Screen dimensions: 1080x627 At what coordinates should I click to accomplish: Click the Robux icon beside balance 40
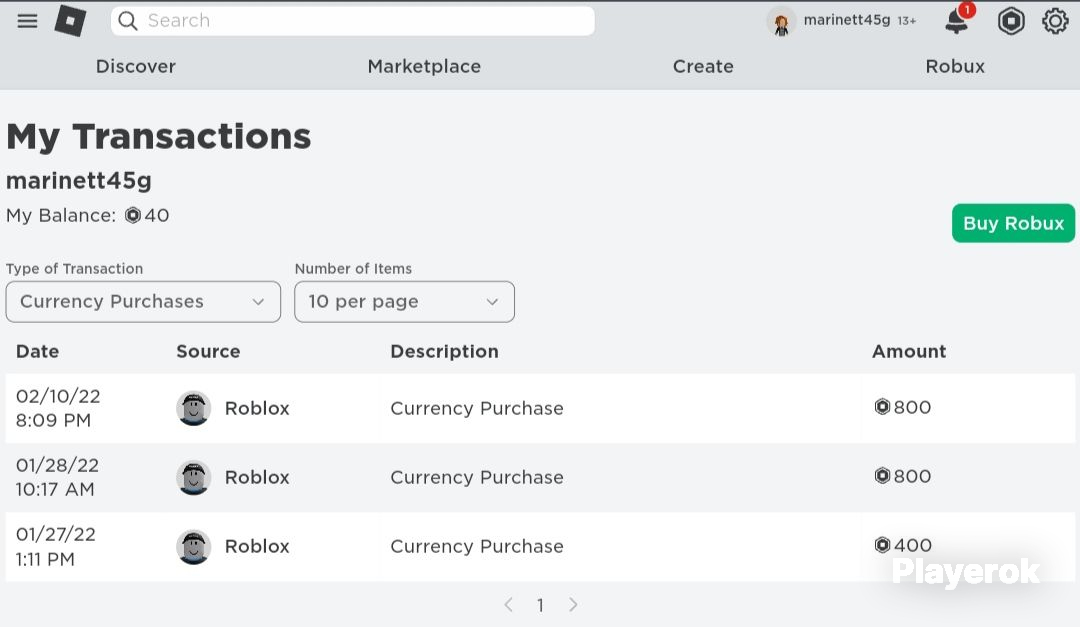tap(132, 216)
